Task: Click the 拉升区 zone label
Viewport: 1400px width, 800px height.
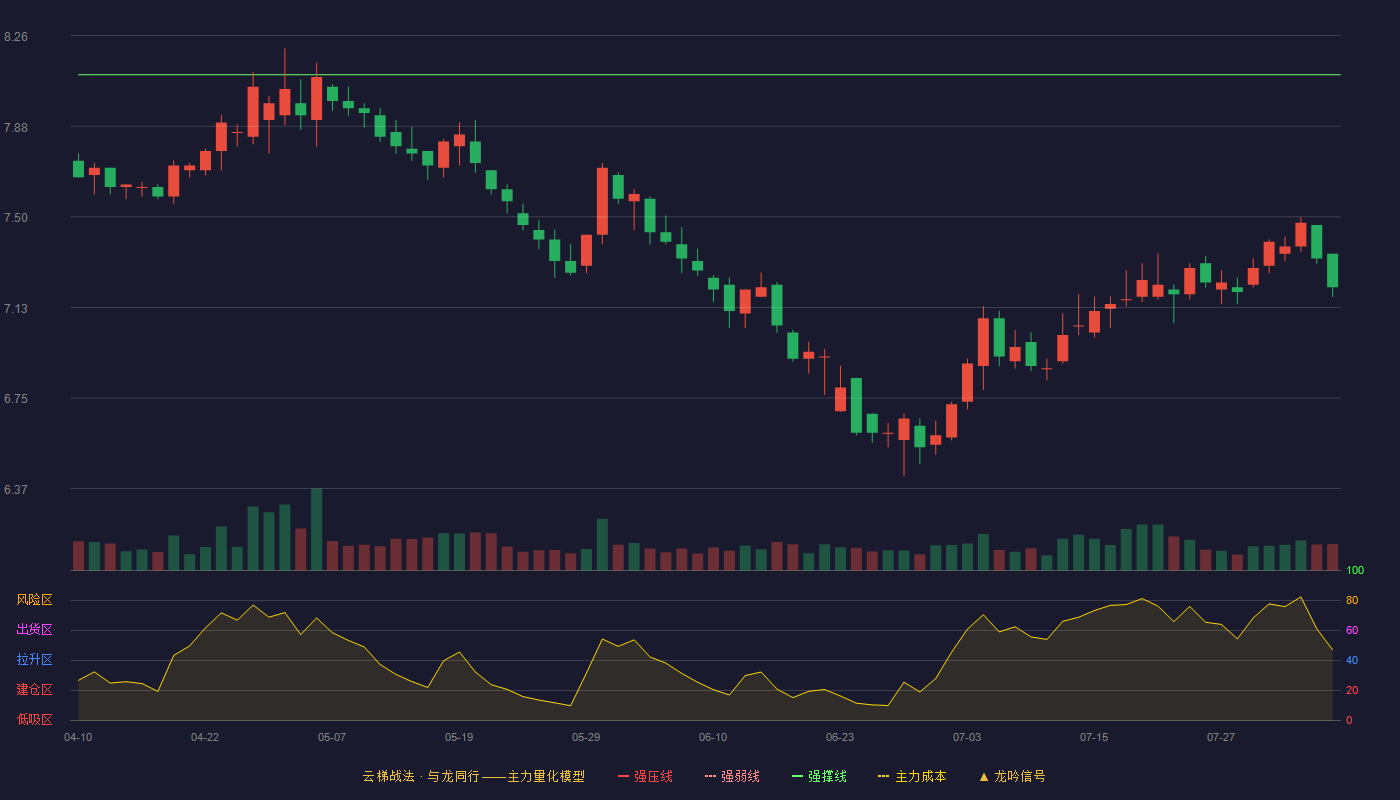Action: (35, 660)
